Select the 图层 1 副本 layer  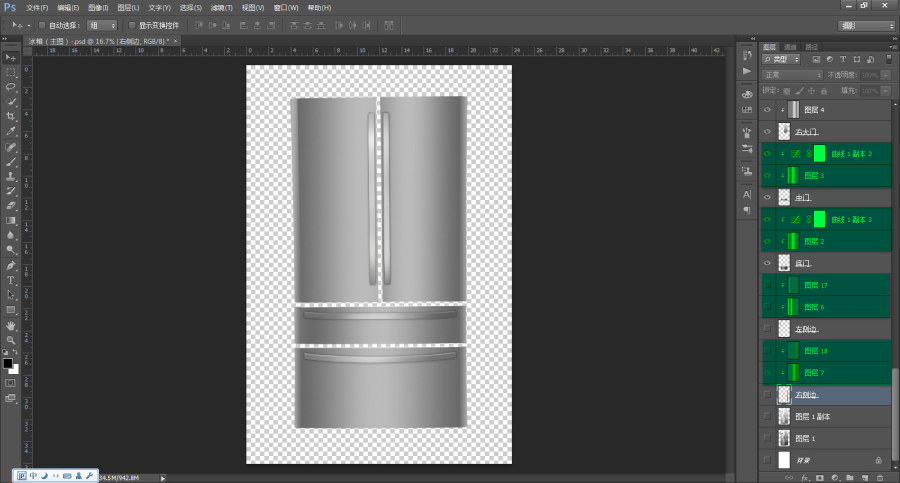(825, 416)
